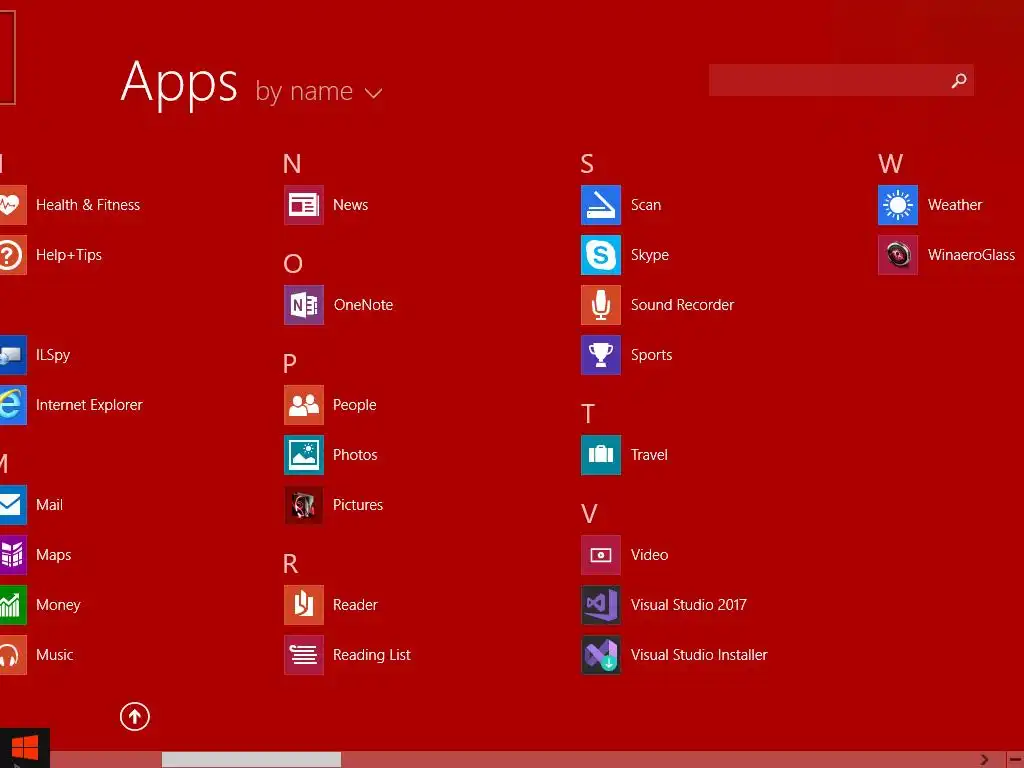Open the Maps app icon
The width and height of the screenshot is (1024, 768).
click(x=13, y=555)
